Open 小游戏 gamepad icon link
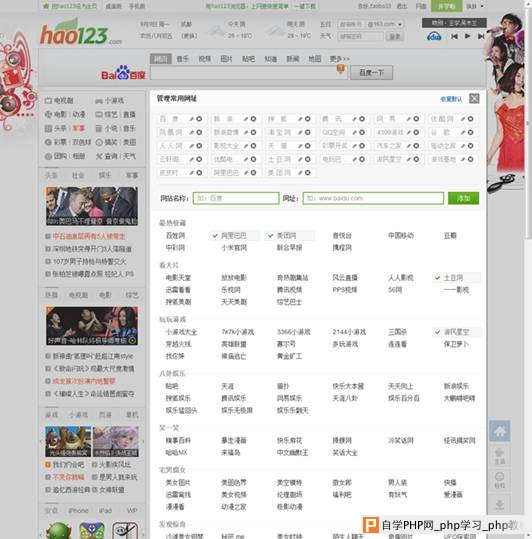The width and height of the screenshot is (532, 539). pos(110,100)
